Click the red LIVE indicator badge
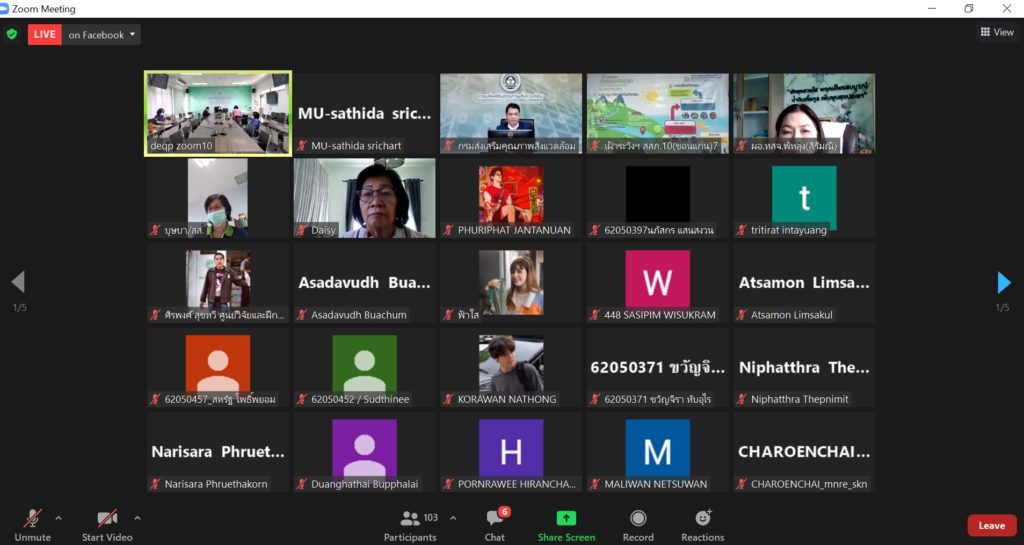1024x545 pixels. pyautogui.click(x=44, y=35)
